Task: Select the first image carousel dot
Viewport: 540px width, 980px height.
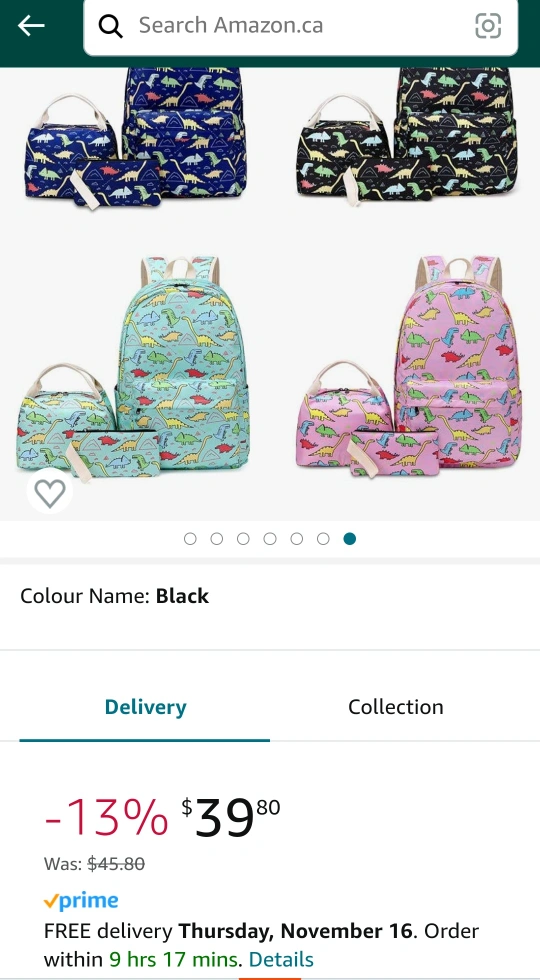Action: tap(190, 539)
